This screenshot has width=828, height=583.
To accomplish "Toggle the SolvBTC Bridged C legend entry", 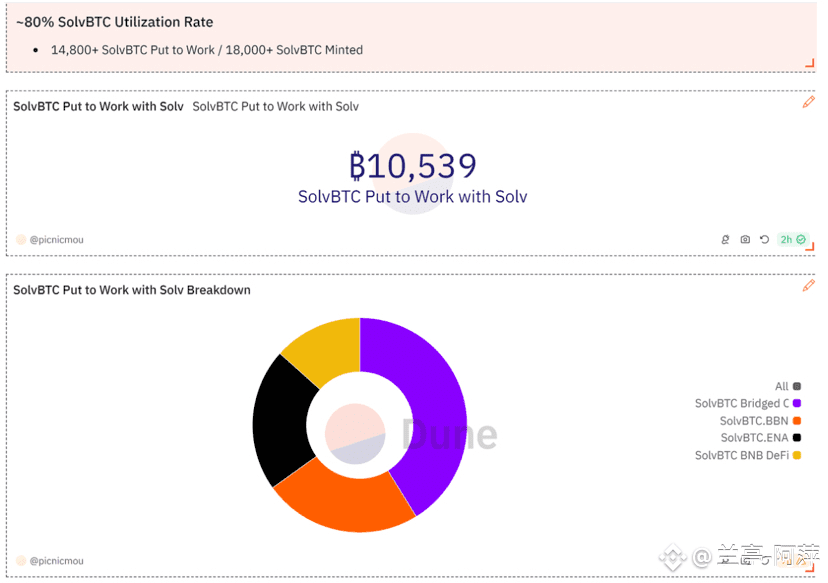I will (x=748, y=403).
